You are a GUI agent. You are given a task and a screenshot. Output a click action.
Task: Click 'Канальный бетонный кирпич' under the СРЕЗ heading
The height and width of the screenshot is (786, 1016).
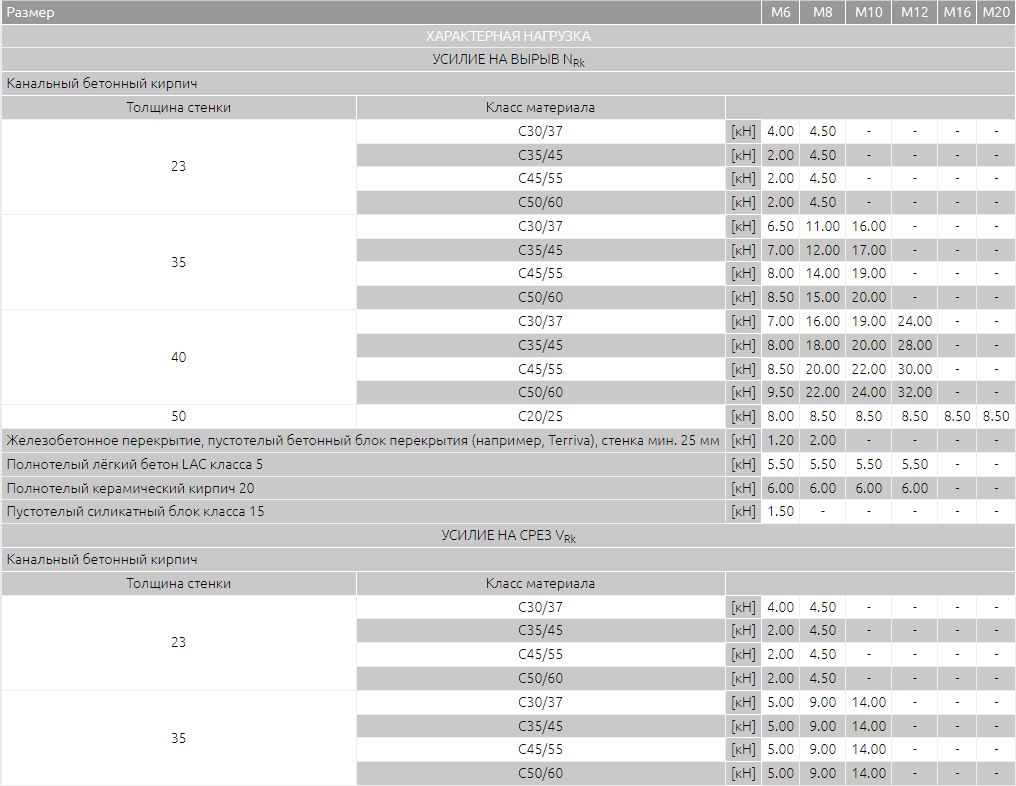102,559
